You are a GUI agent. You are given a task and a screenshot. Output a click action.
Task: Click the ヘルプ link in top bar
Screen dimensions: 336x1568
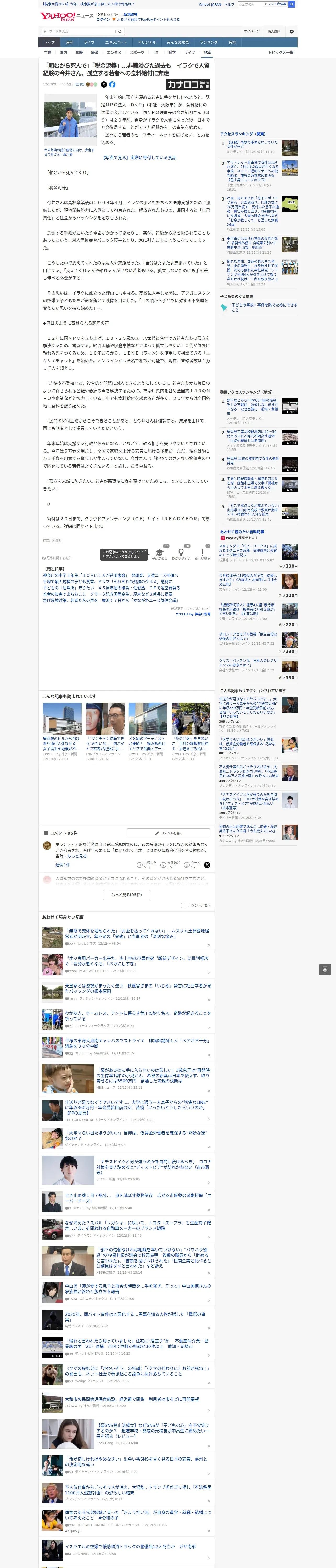[x=229, y=4]
